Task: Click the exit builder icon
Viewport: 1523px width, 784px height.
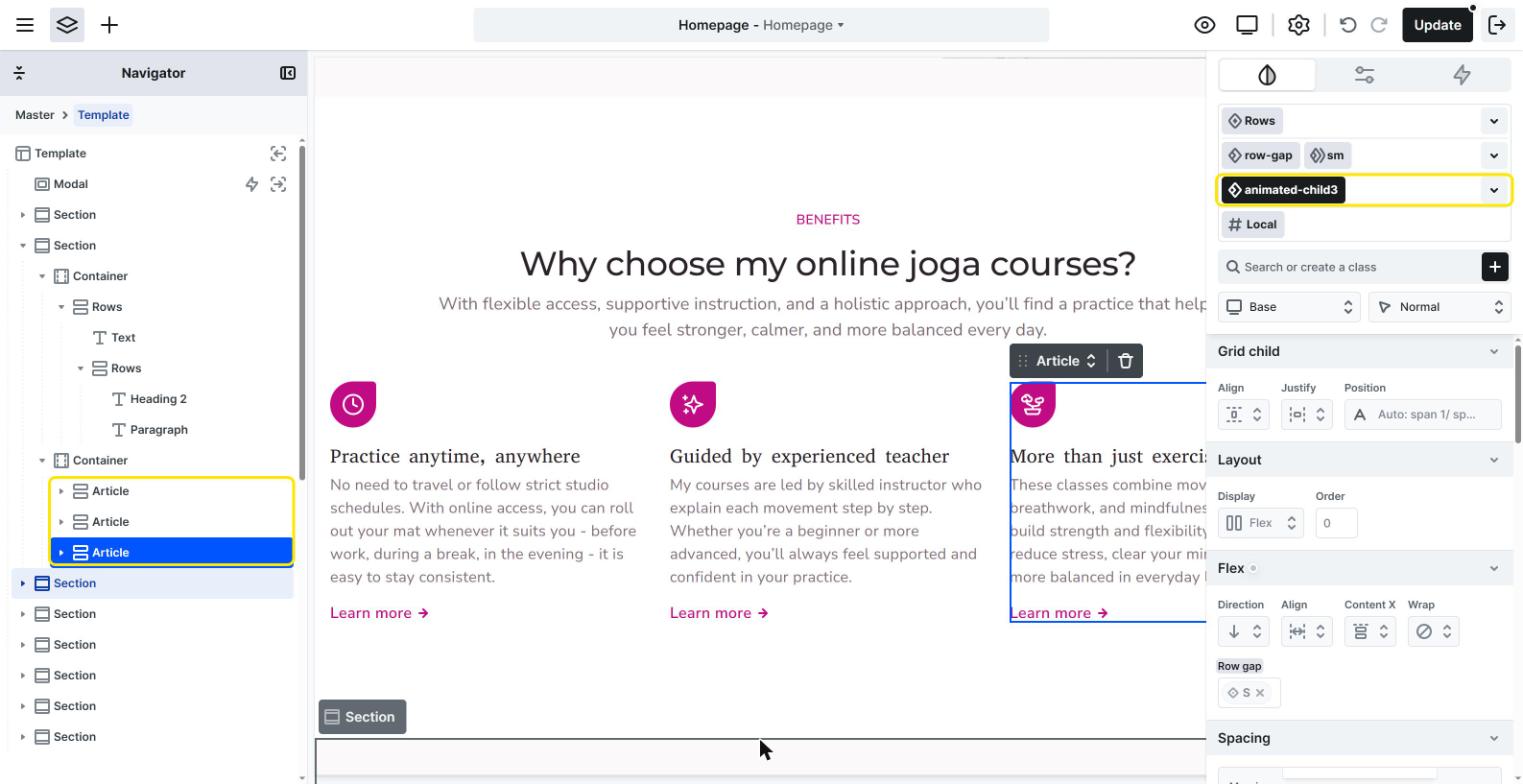Action: tap(1498, 25)
